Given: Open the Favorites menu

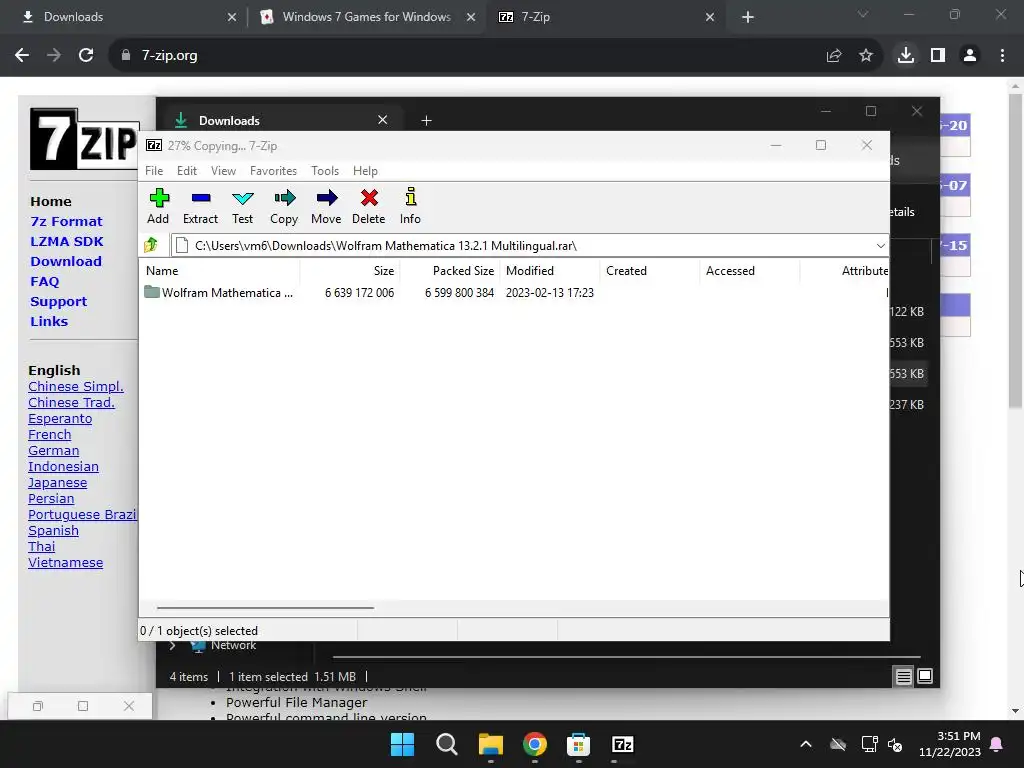Looking at the screenshot, I should click(x=273, y=170).
